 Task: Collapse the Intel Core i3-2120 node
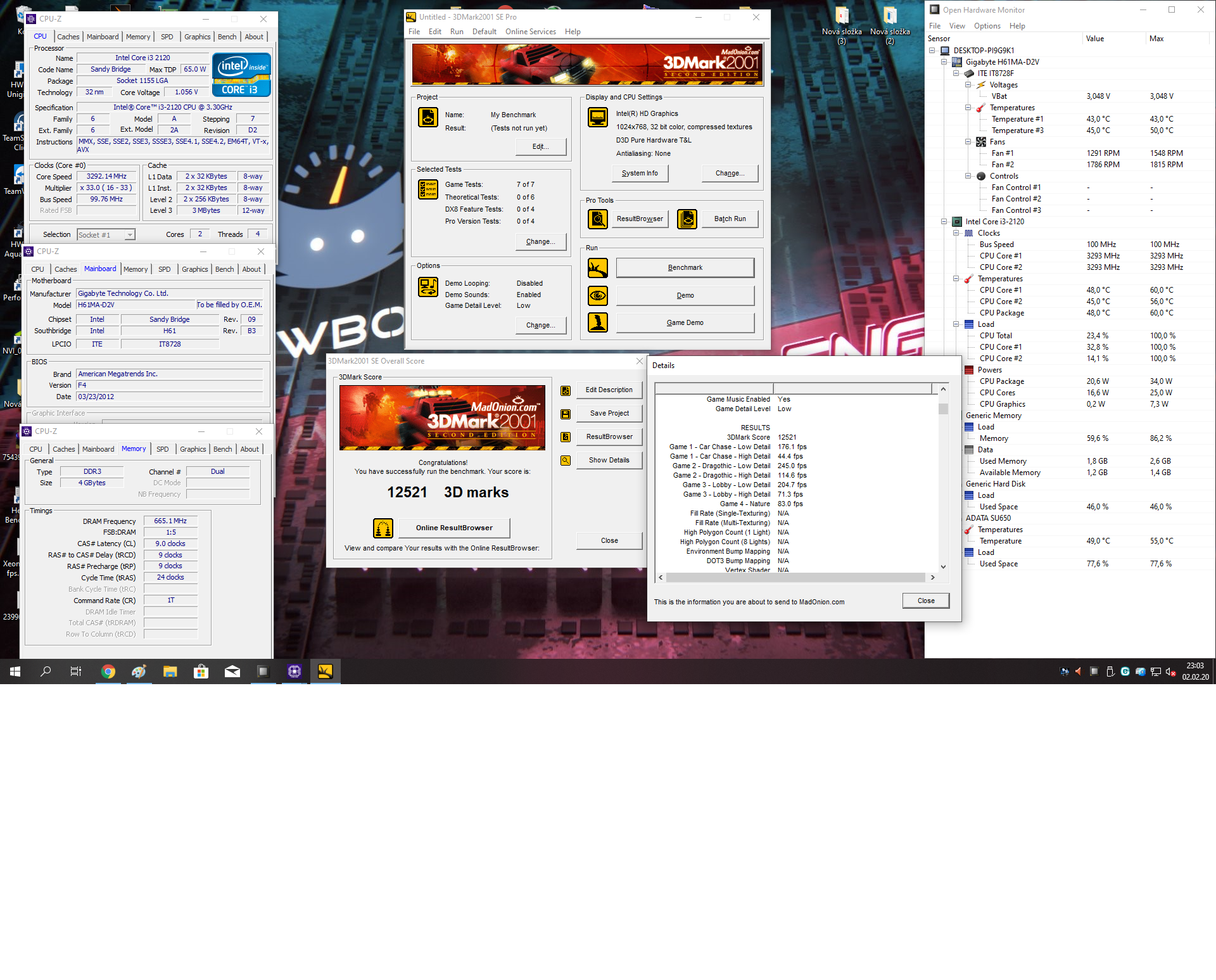pos(944,222)
